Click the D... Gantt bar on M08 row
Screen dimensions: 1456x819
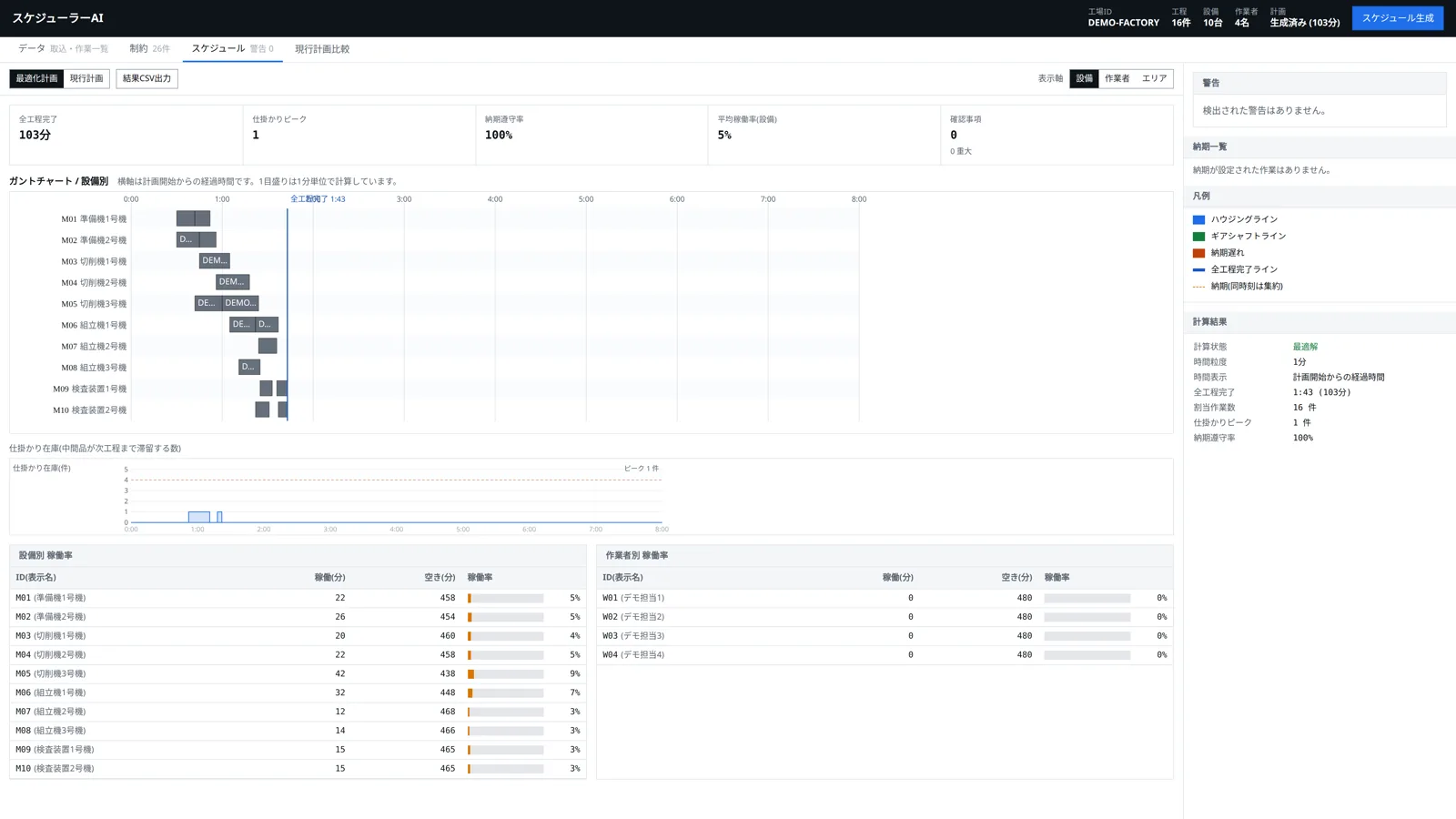pyautogui.click(x=249, y=367)
